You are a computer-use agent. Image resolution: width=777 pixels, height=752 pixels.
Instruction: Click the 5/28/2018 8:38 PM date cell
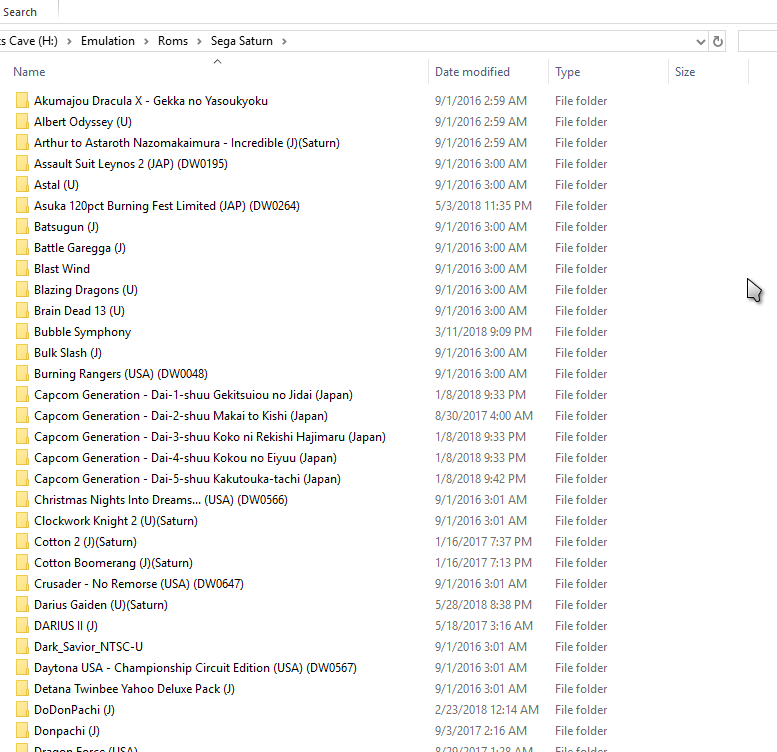(x=483, y=605)
